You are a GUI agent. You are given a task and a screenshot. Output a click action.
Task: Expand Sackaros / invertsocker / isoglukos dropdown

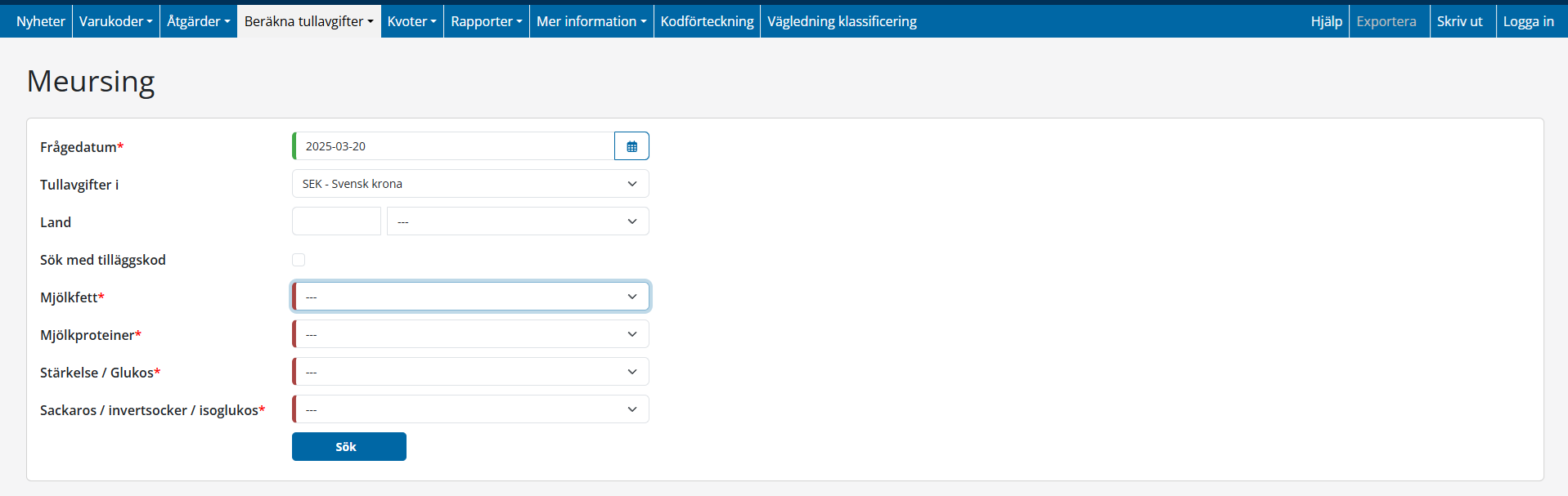pos(470,409)
